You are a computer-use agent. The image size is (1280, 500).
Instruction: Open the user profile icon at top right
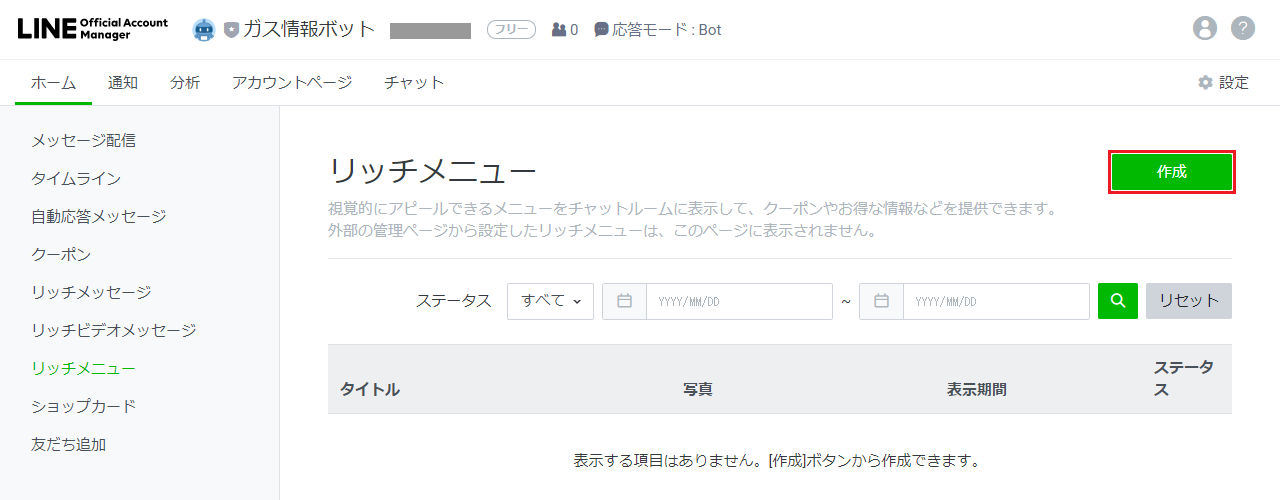(x=1205, y=28)
